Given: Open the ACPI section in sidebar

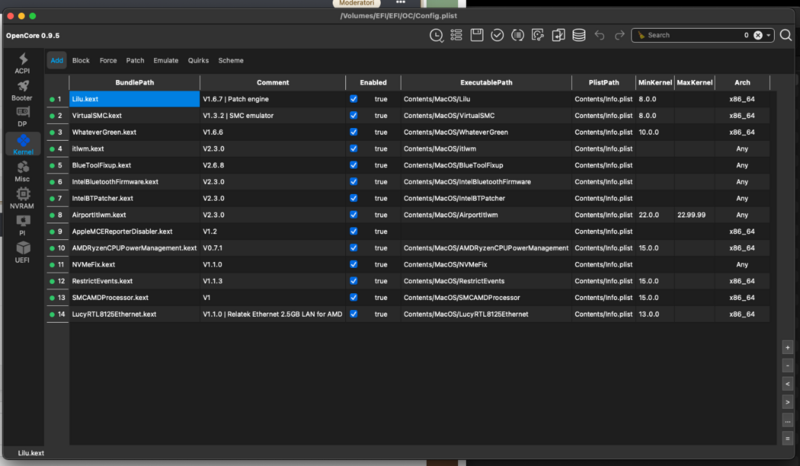Looking at the screenshot, I should coord(22,63).
